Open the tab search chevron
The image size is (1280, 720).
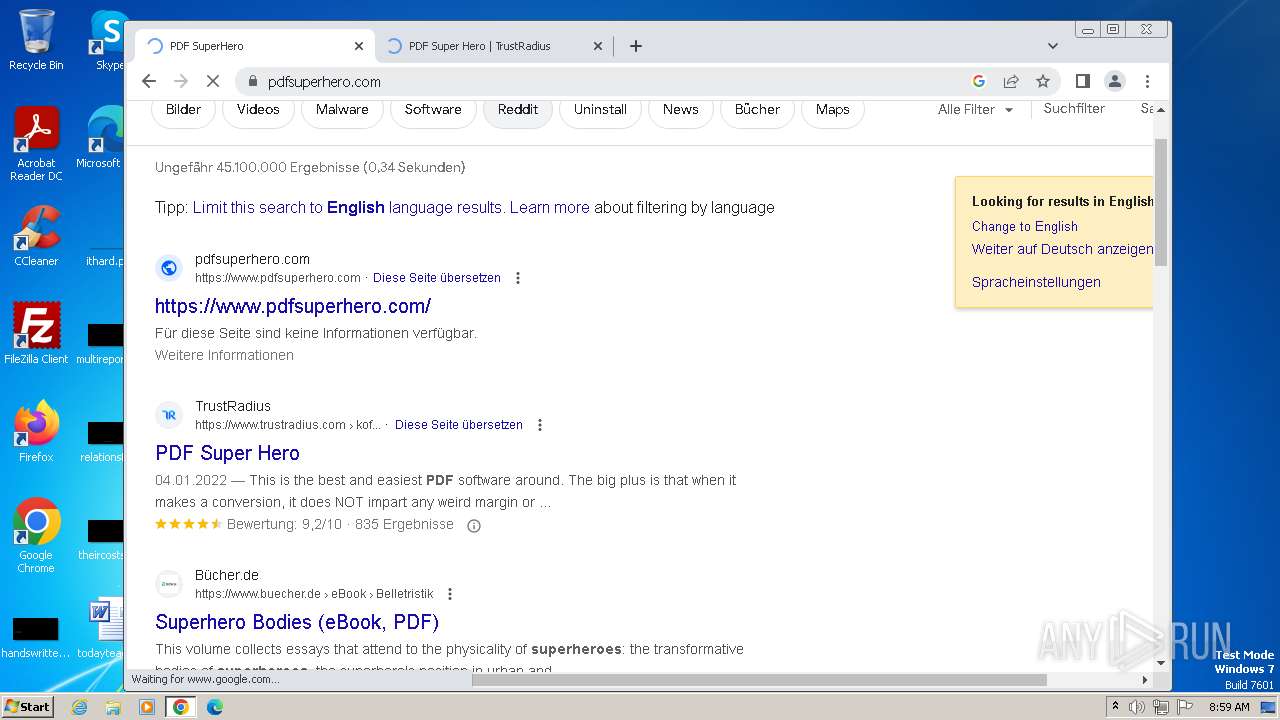coord(1052,46)
